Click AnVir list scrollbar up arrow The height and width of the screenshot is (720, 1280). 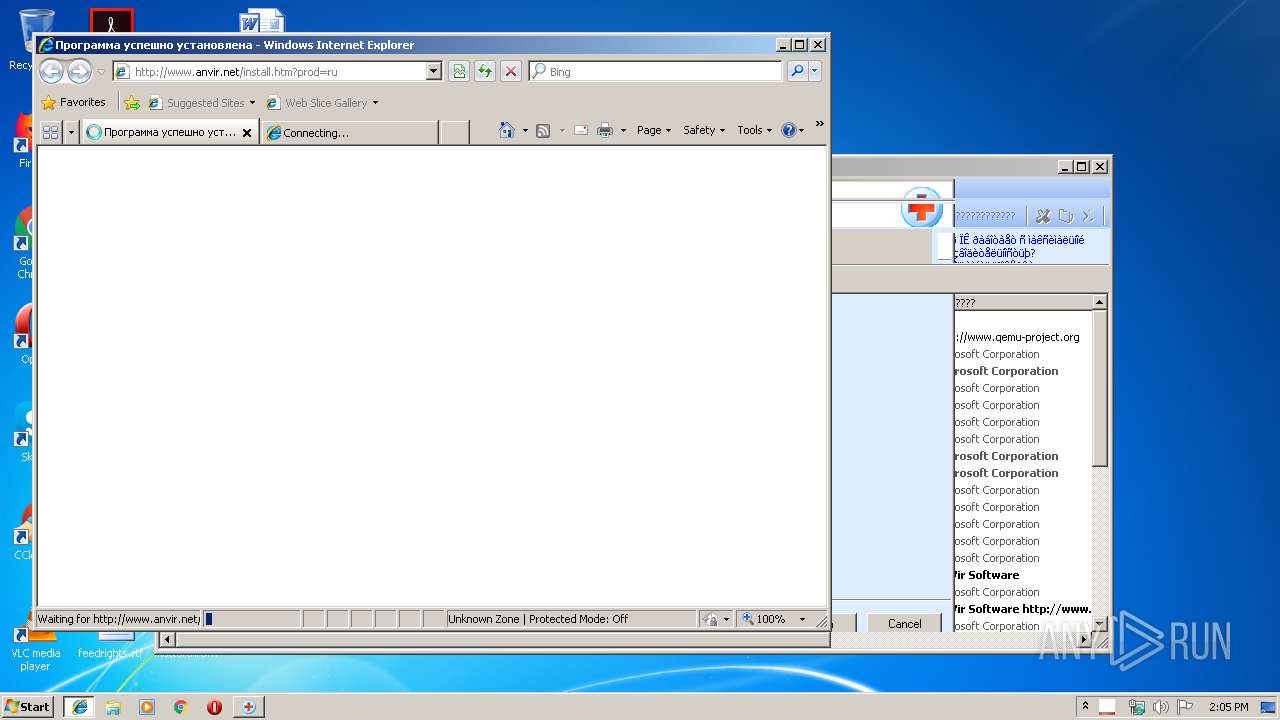pos(1099,302)
